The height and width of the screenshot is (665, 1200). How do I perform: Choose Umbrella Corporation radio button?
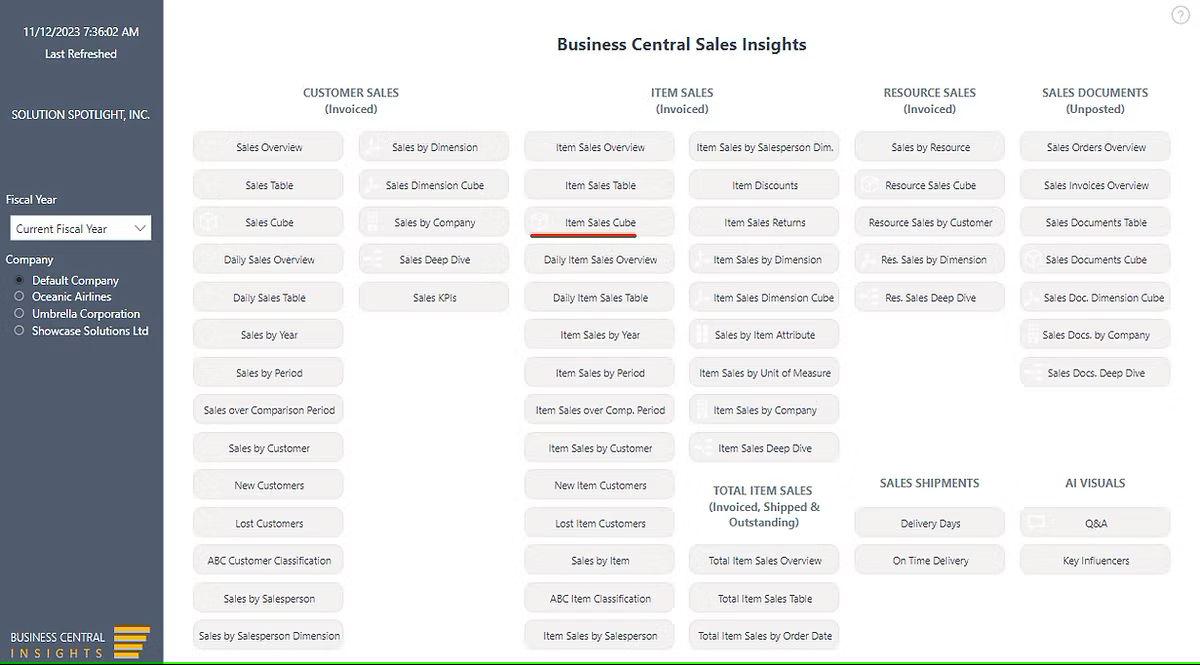tap(19, 314)
